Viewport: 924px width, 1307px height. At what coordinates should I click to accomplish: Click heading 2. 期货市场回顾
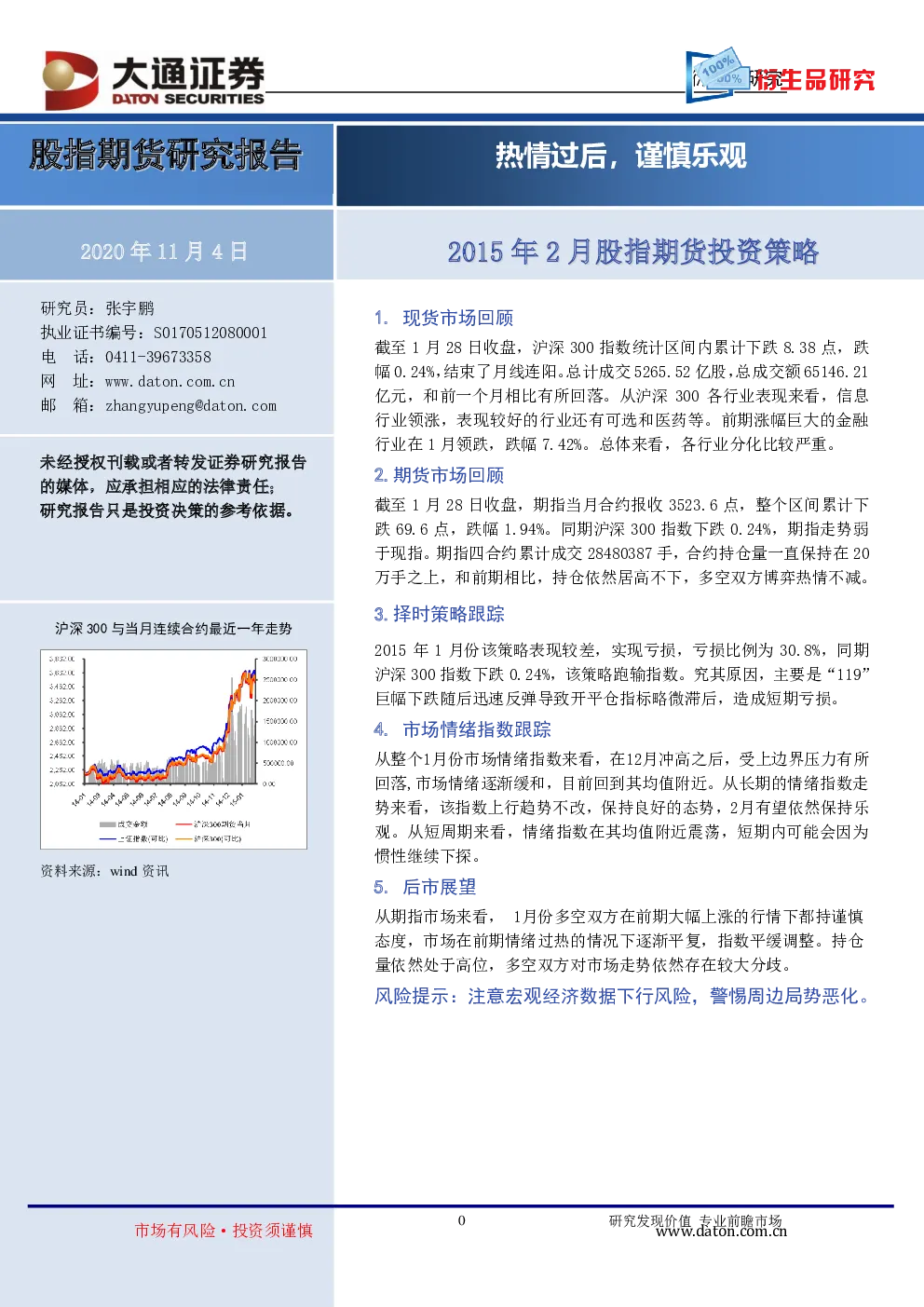[x=439, y=475]
